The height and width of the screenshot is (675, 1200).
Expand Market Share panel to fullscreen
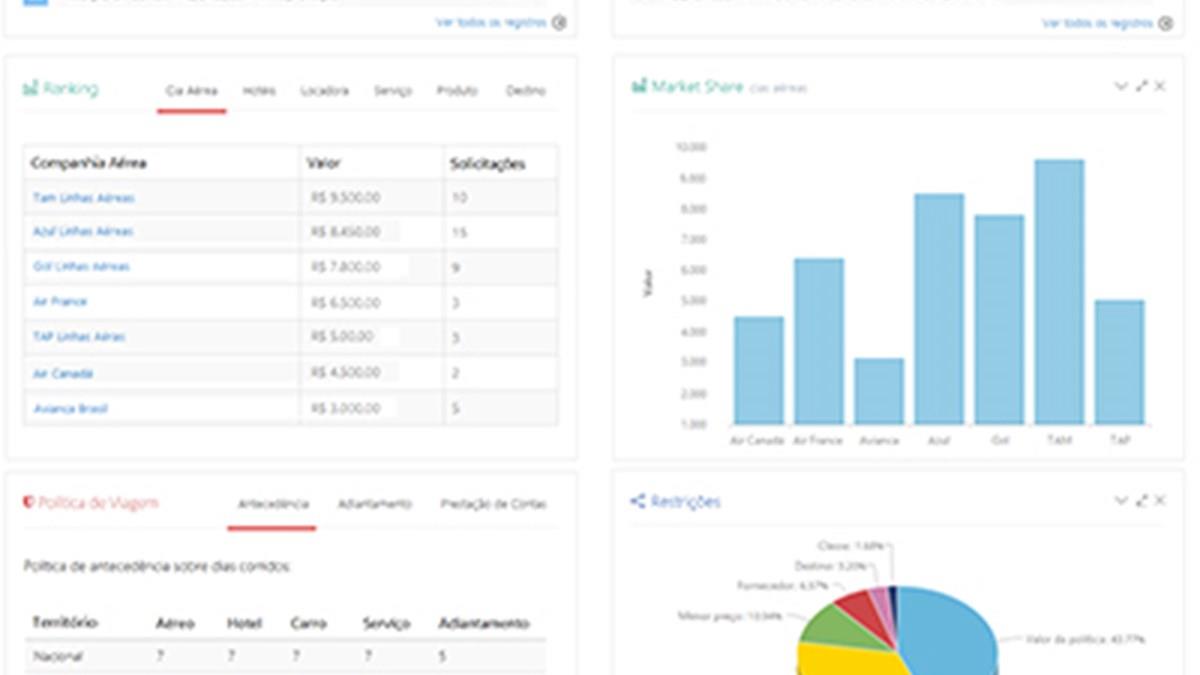click(1141, 87)
